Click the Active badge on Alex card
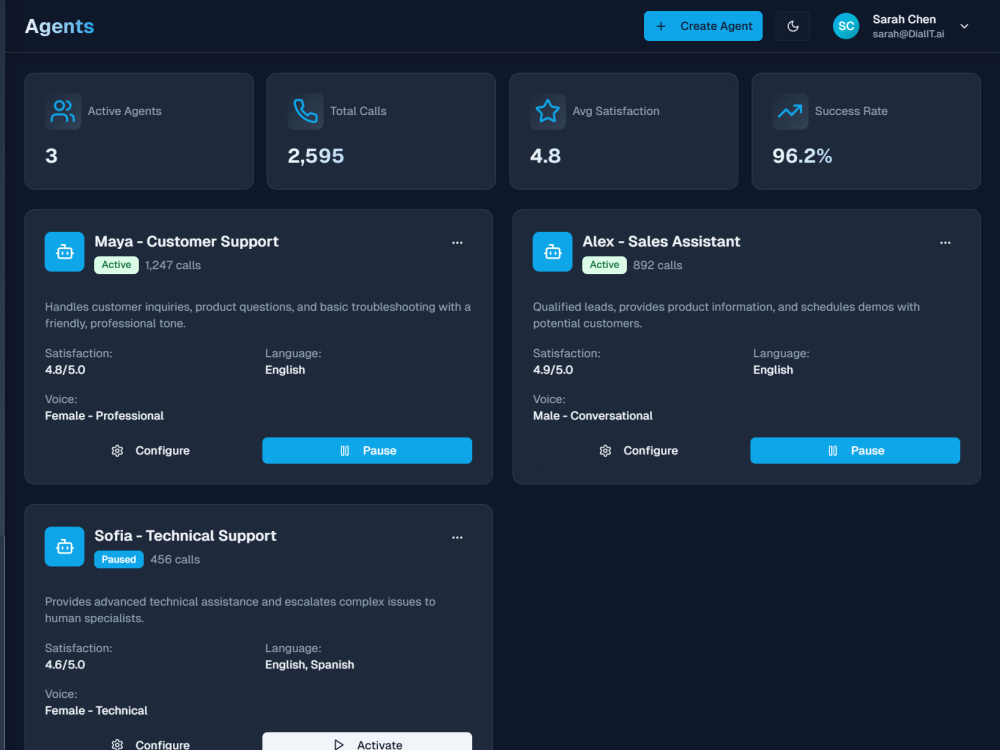The image size is (1000, 750). point(604,265)
